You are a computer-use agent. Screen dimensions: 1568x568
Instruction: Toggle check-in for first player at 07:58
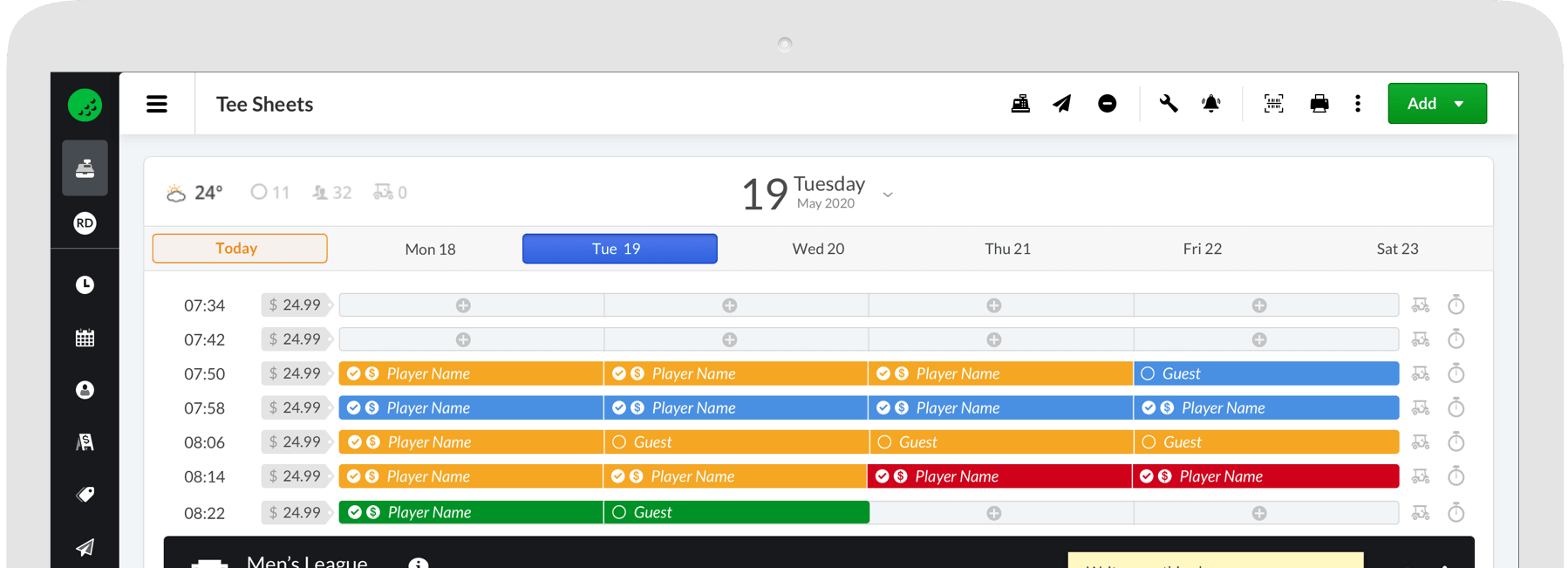(353, 407)
